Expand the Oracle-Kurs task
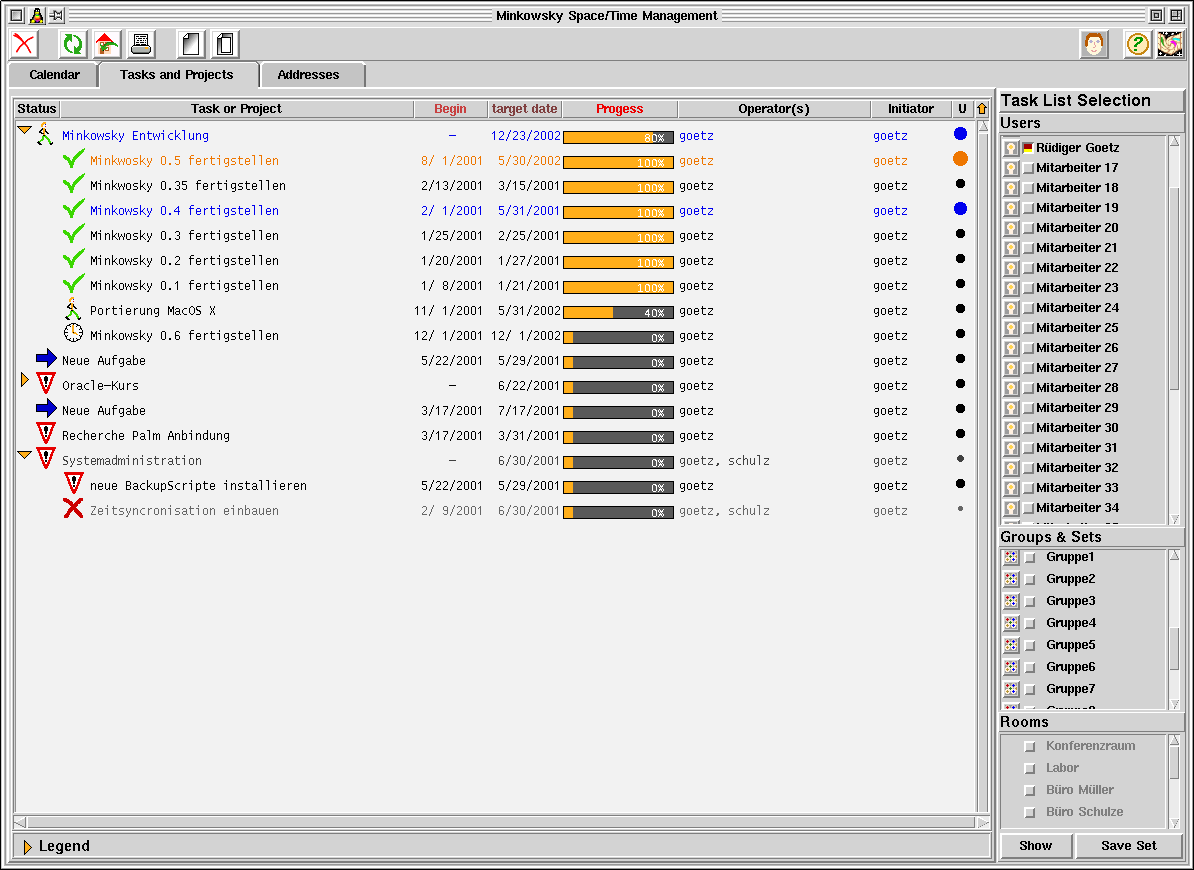 point(24,379)
